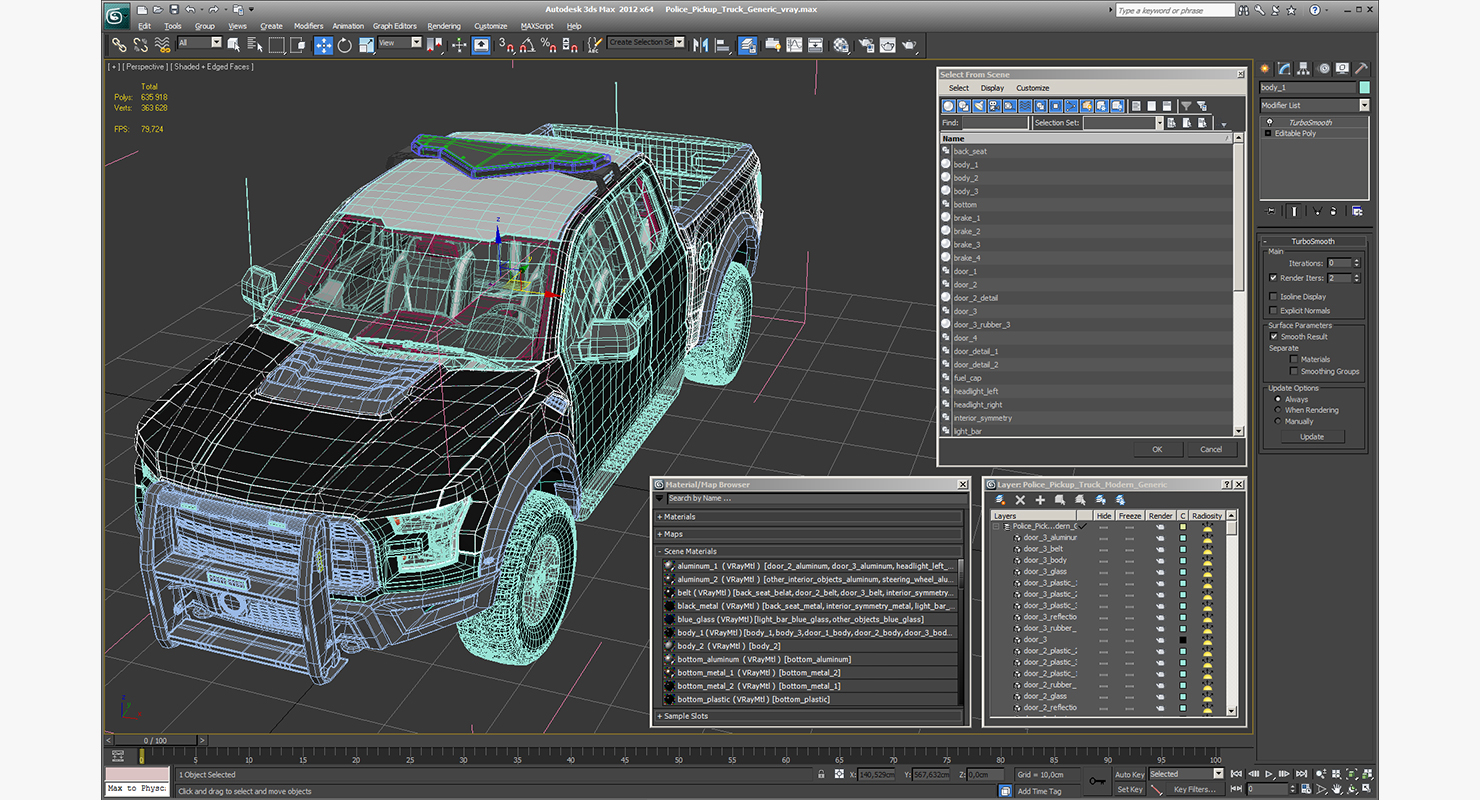Activate the Select and Scale tool
The height and width of the screenshot is (800, 1480).
click(366, 45)
